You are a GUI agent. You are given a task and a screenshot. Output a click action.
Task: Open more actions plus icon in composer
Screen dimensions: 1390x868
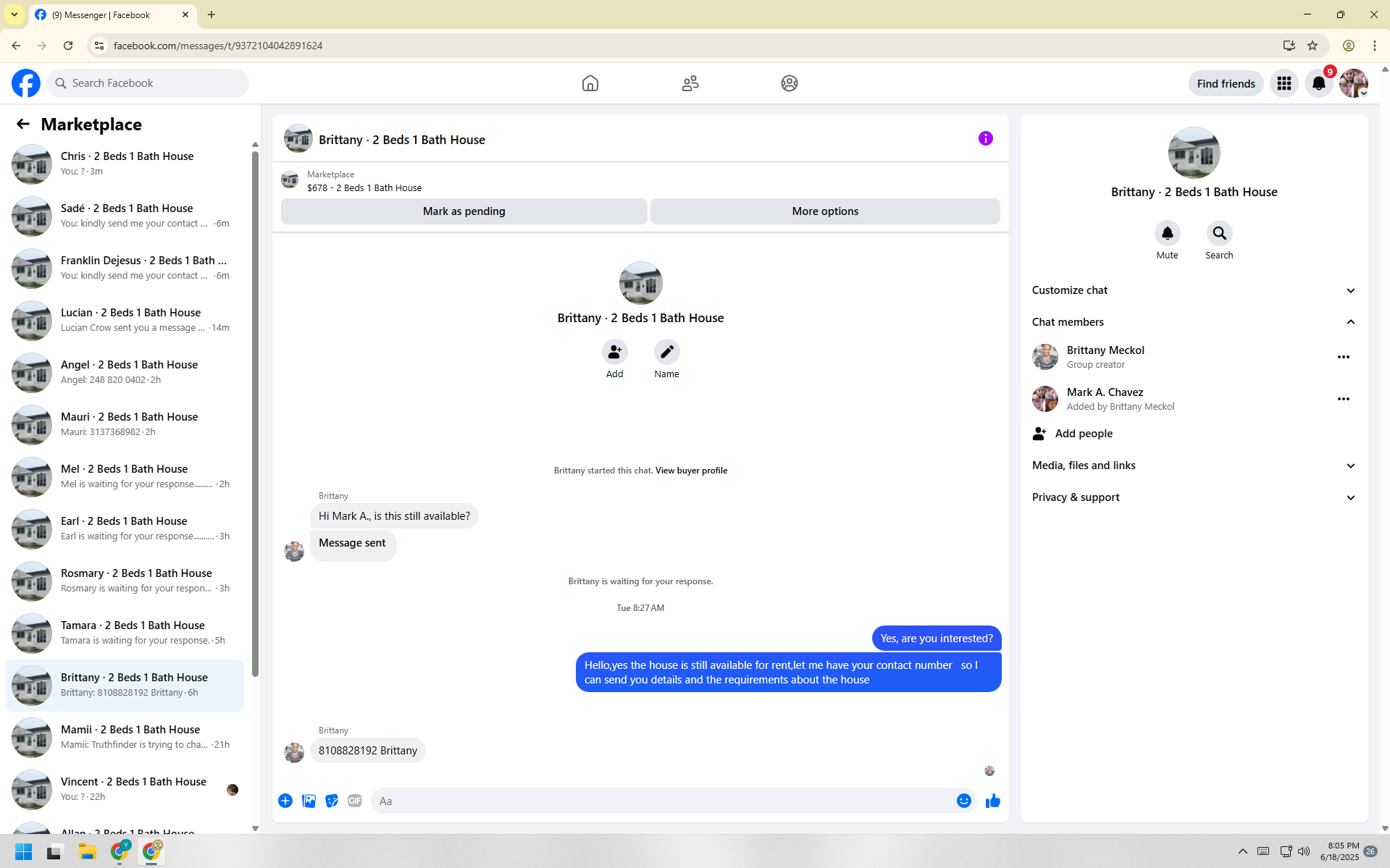[x=285, y=801]
